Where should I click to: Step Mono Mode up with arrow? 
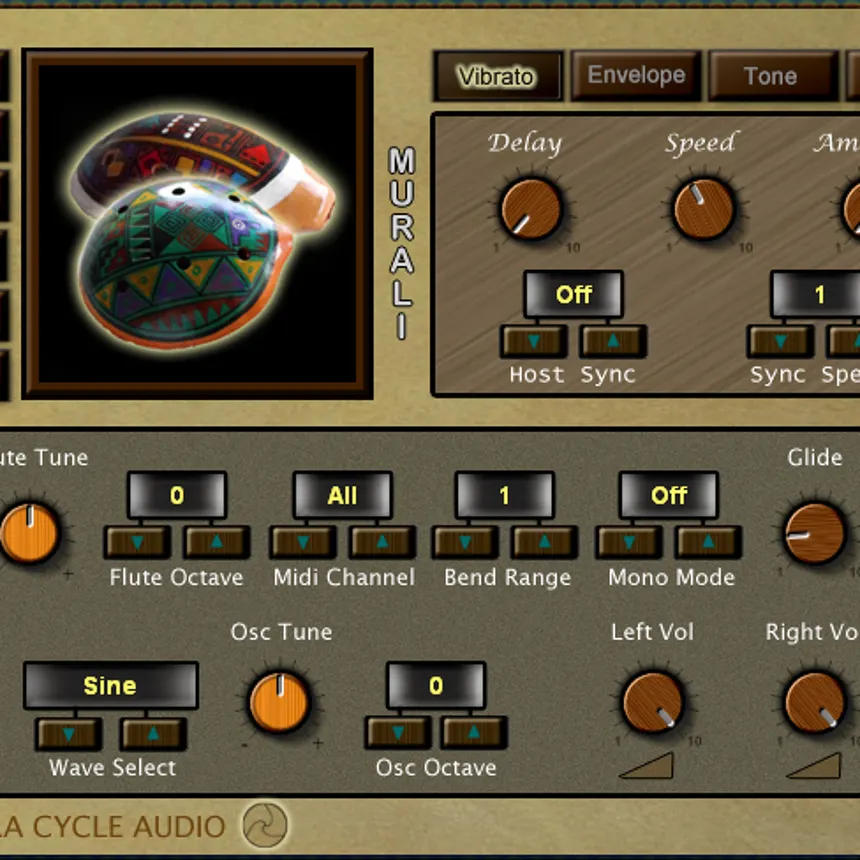tap(708, 542)
